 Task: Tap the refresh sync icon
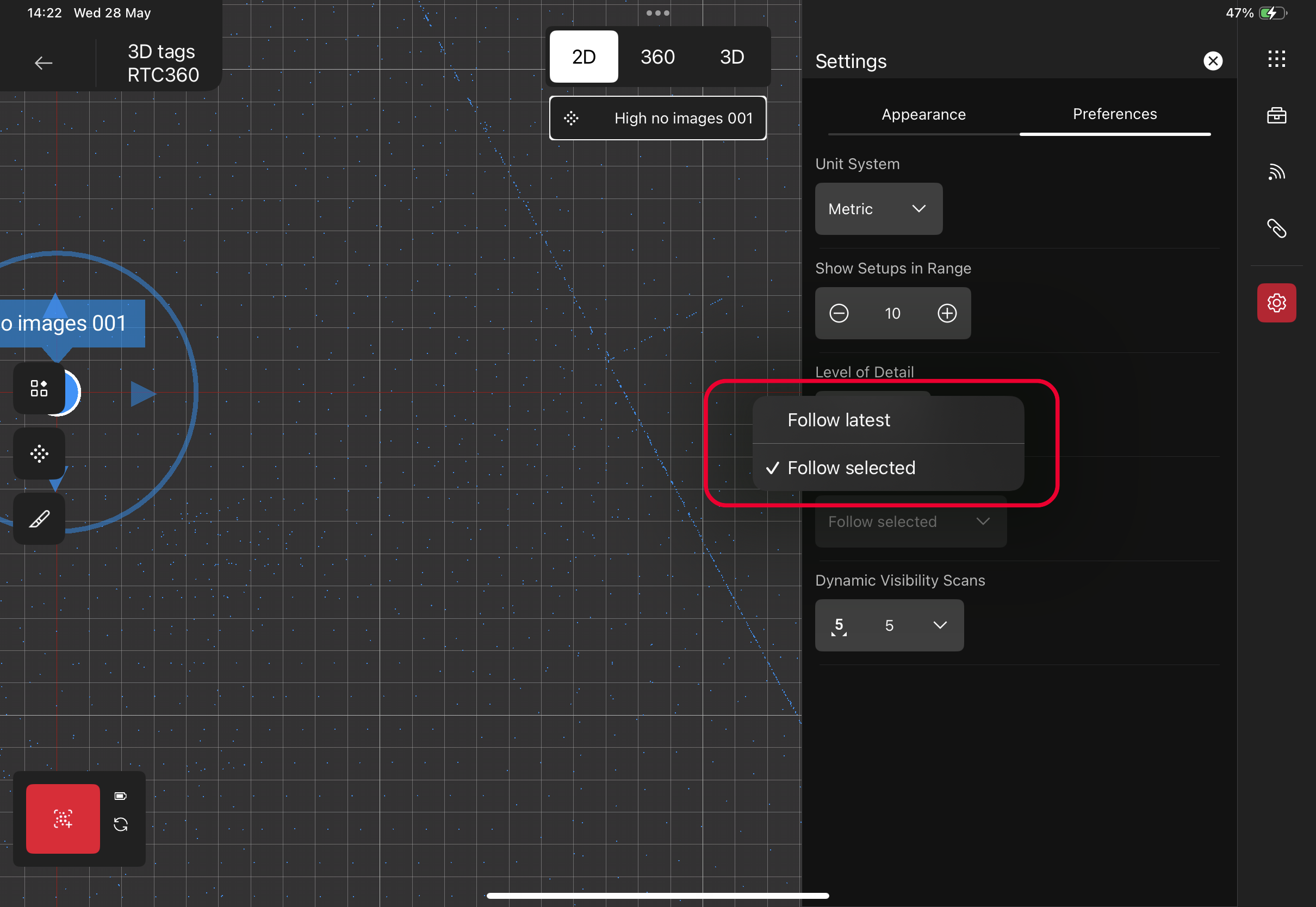coord(121,824)
